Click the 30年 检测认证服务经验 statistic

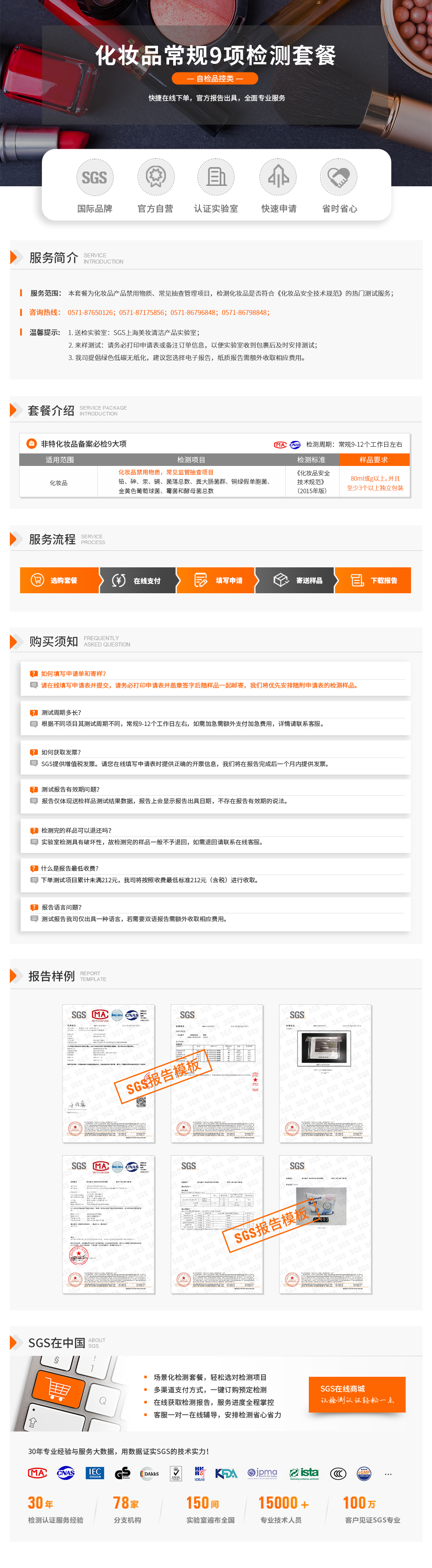click(55, 1511)
